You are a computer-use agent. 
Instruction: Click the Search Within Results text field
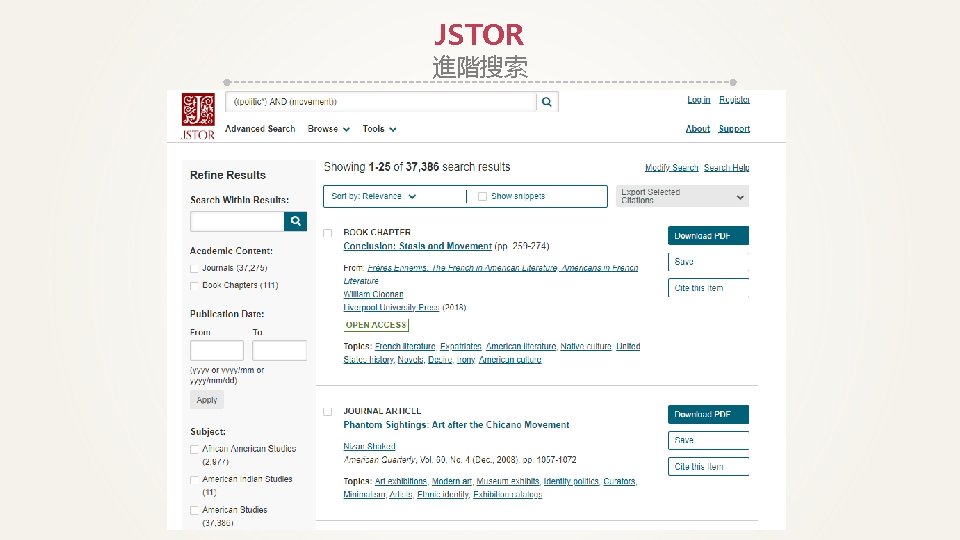[x=237, y=221]
